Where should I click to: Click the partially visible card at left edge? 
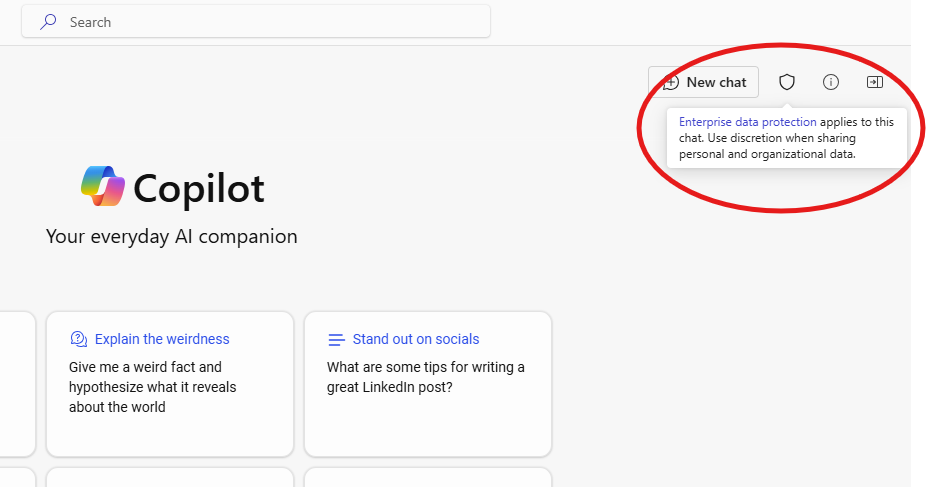click(17, 384)
